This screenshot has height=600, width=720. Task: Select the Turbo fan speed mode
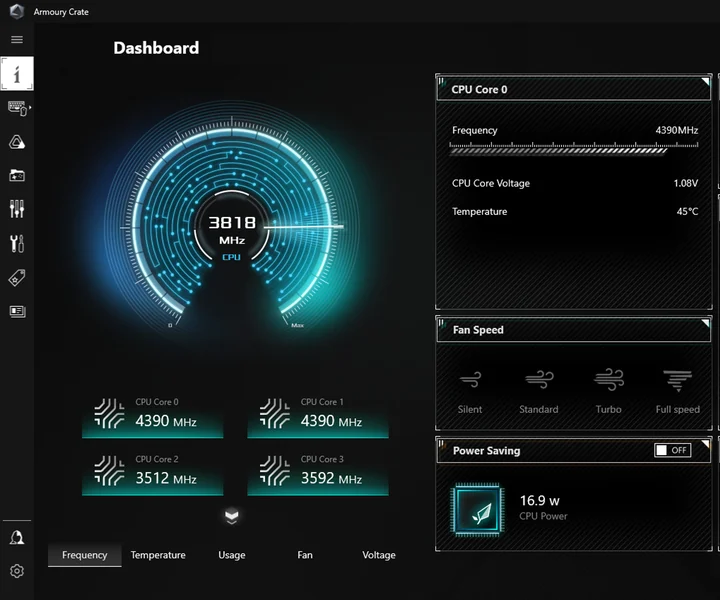coord(608,391)
